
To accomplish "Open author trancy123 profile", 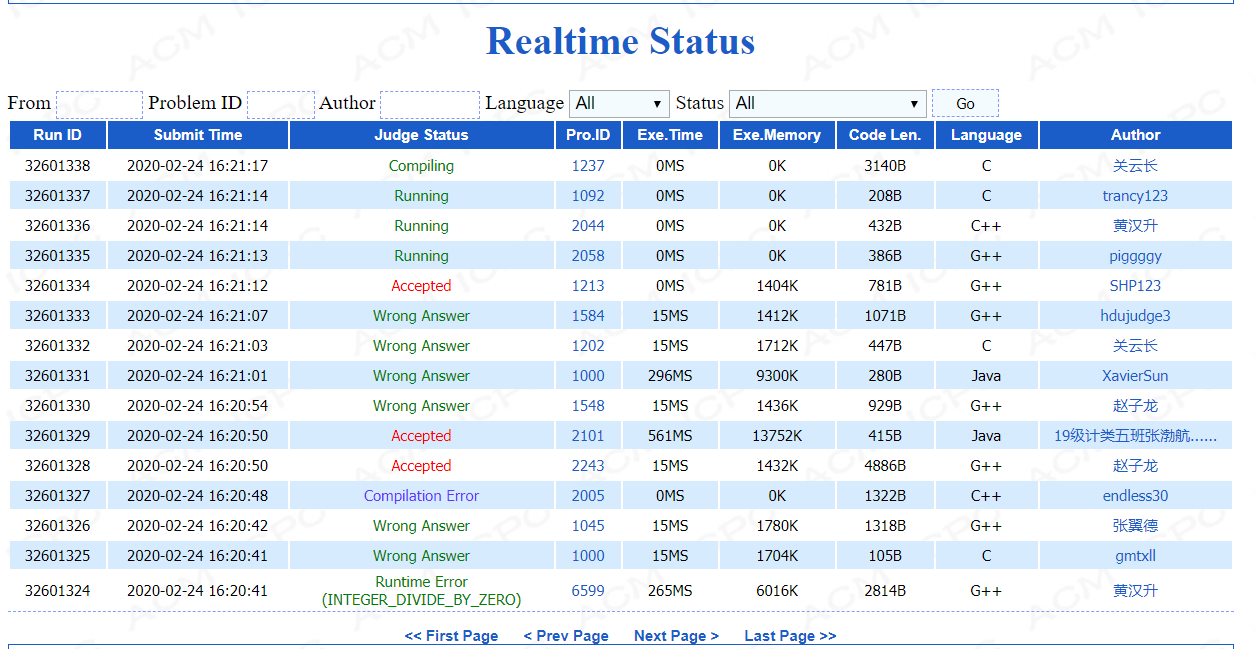I will point(1135,196).
